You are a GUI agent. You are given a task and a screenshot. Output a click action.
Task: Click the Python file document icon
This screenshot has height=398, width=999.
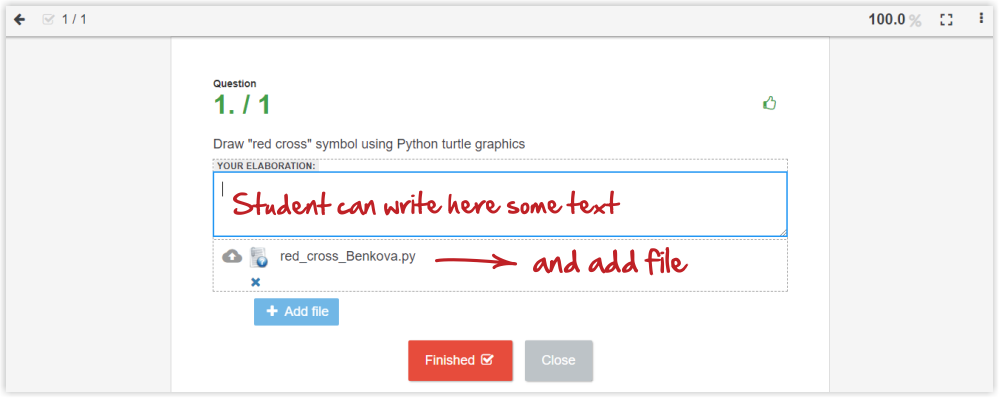[258, 257]
